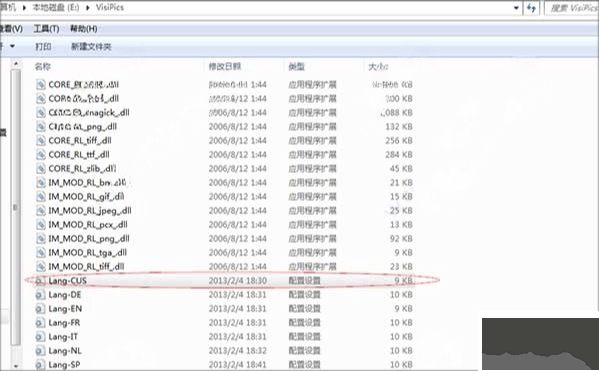Screen dimensions: 599x371
Task: Select the file named Lang-CUS
Action: tap(68, 281)
